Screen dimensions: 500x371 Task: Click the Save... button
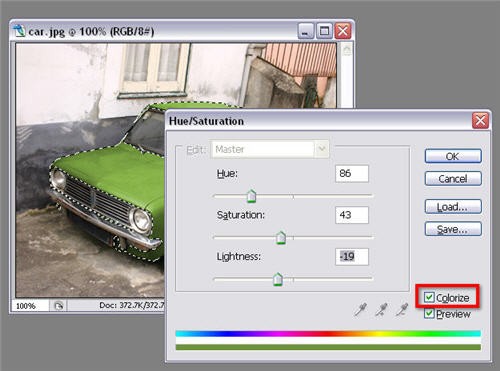[453, 229]
